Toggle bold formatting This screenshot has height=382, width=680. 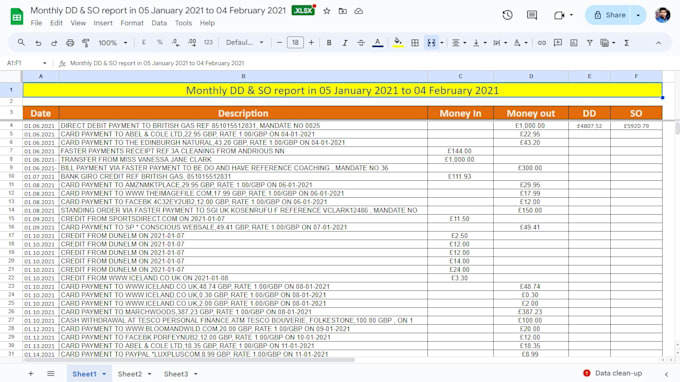329,43
